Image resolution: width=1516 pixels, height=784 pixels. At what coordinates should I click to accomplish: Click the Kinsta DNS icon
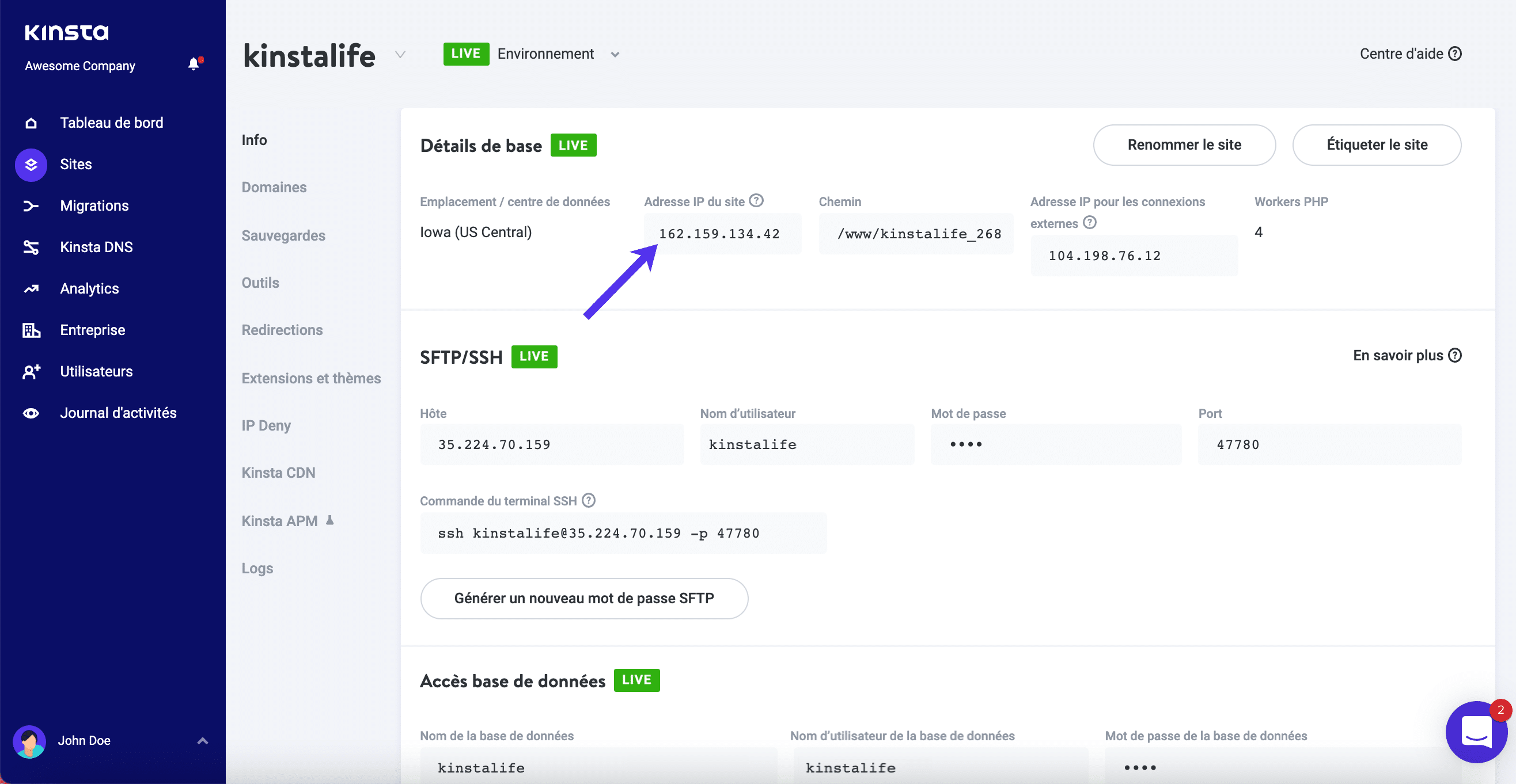(x=30, y=246)
